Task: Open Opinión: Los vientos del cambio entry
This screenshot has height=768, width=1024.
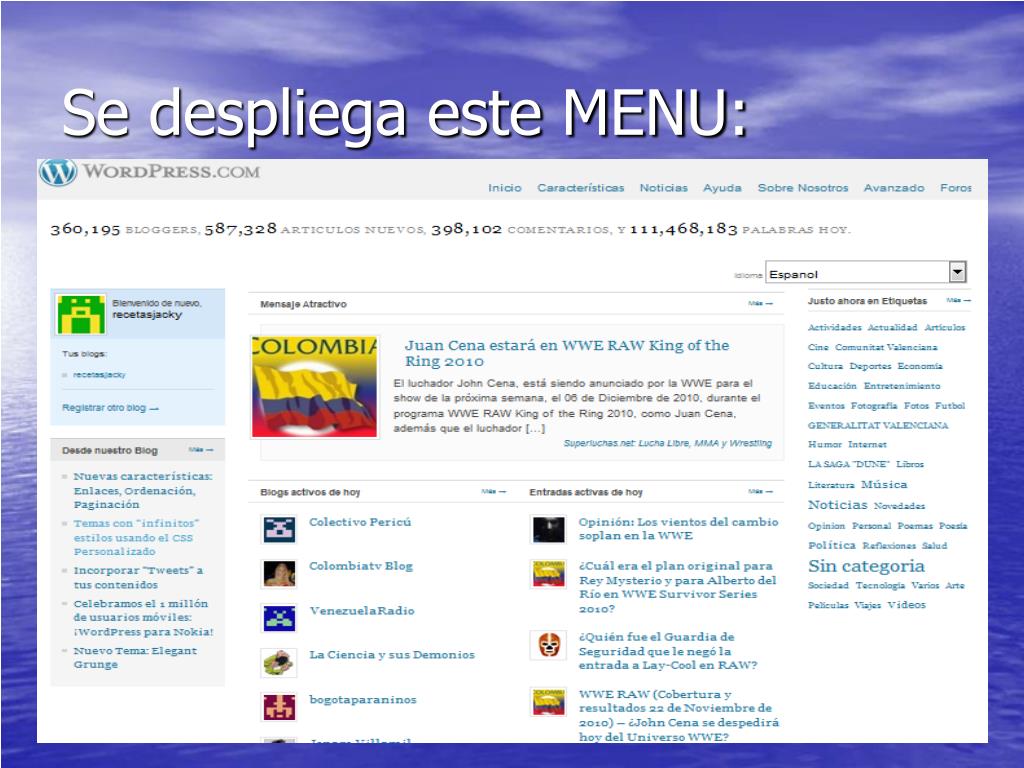Action: coord(679,529)
